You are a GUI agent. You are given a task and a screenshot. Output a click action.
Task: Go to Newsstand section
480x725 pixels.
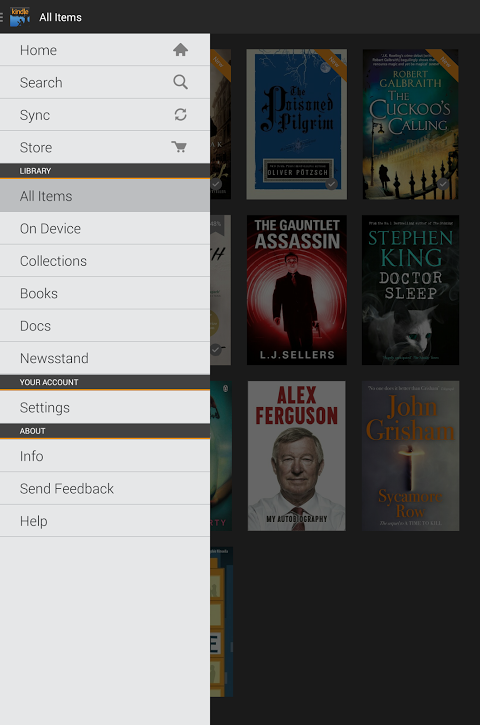click(105, 358)
